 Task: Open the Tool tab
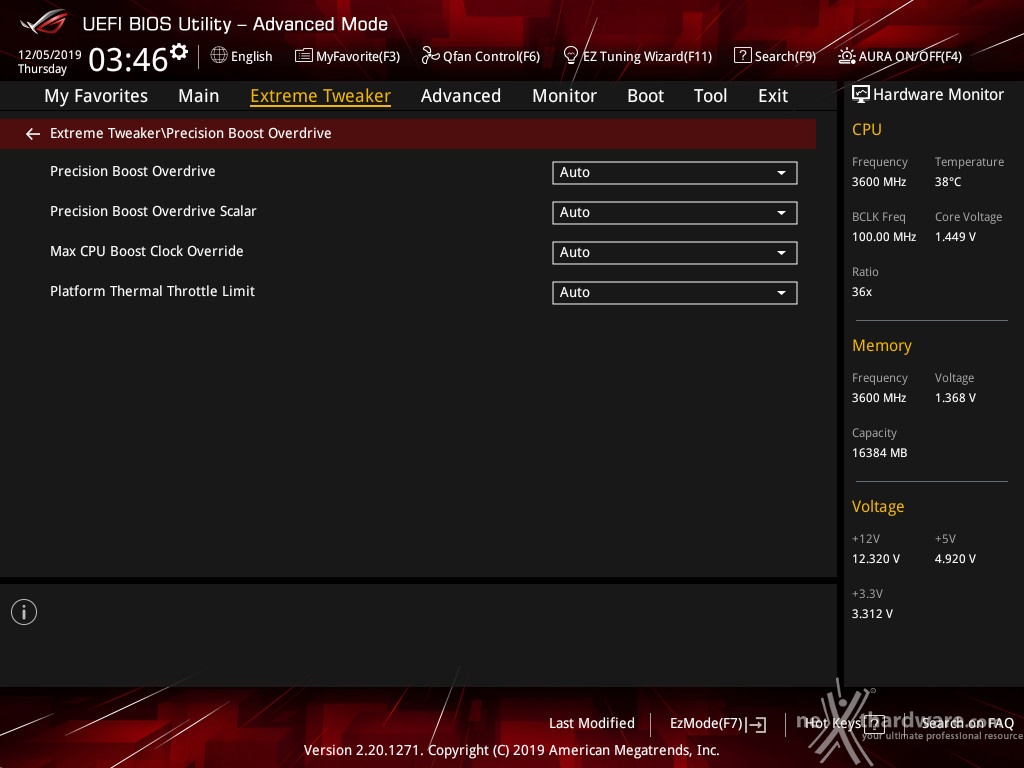[x=711, y=96]
